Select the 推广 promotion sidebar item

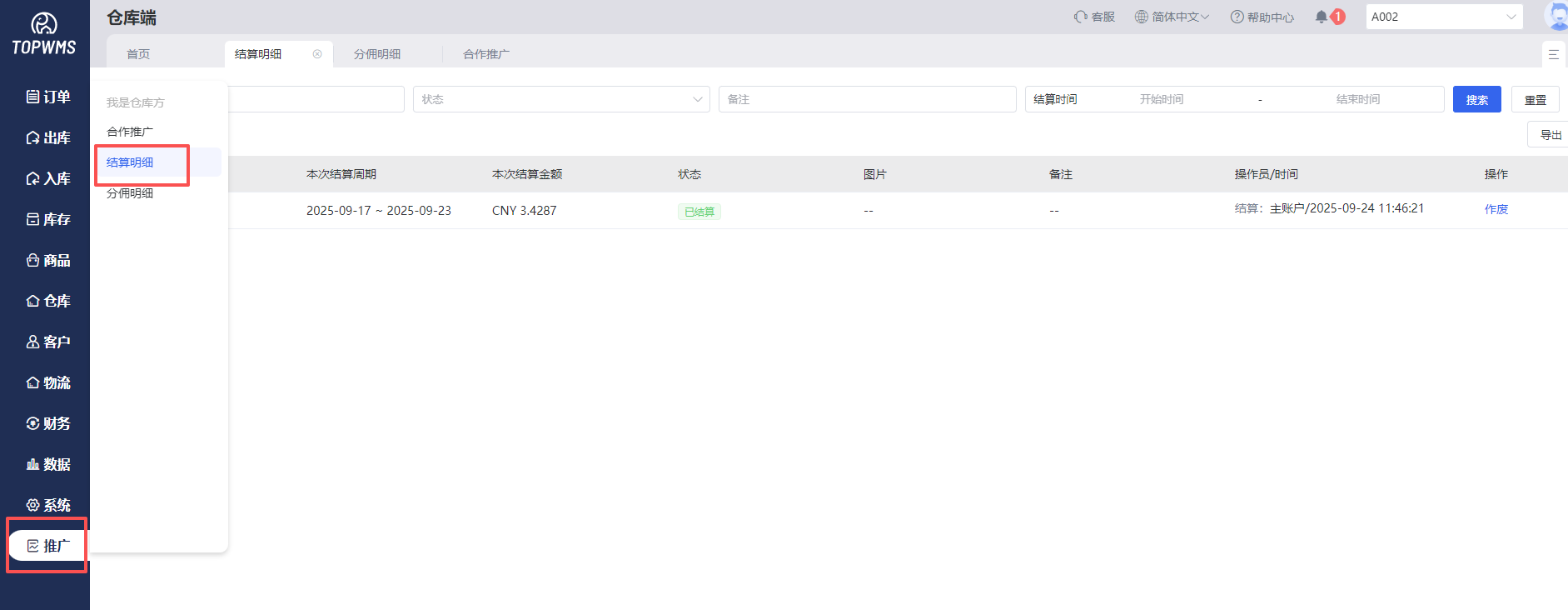[47, 546]
